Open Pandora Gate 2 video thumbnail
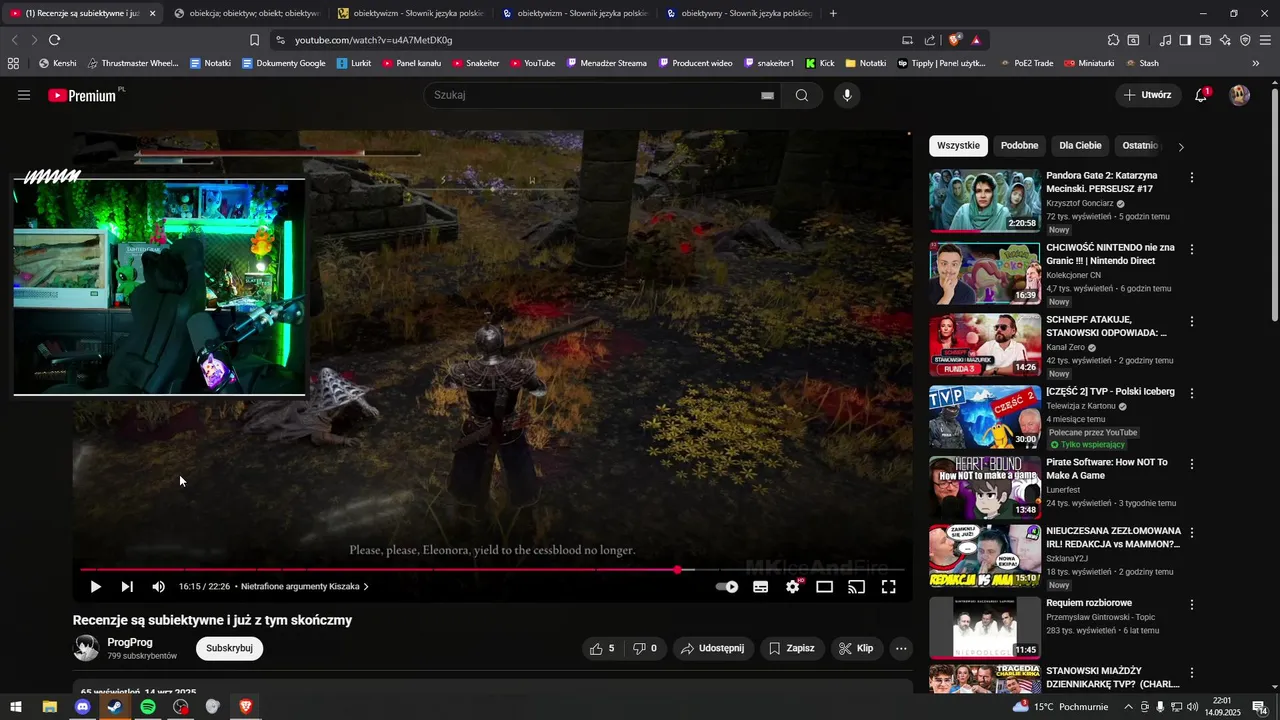 (985, 201)
